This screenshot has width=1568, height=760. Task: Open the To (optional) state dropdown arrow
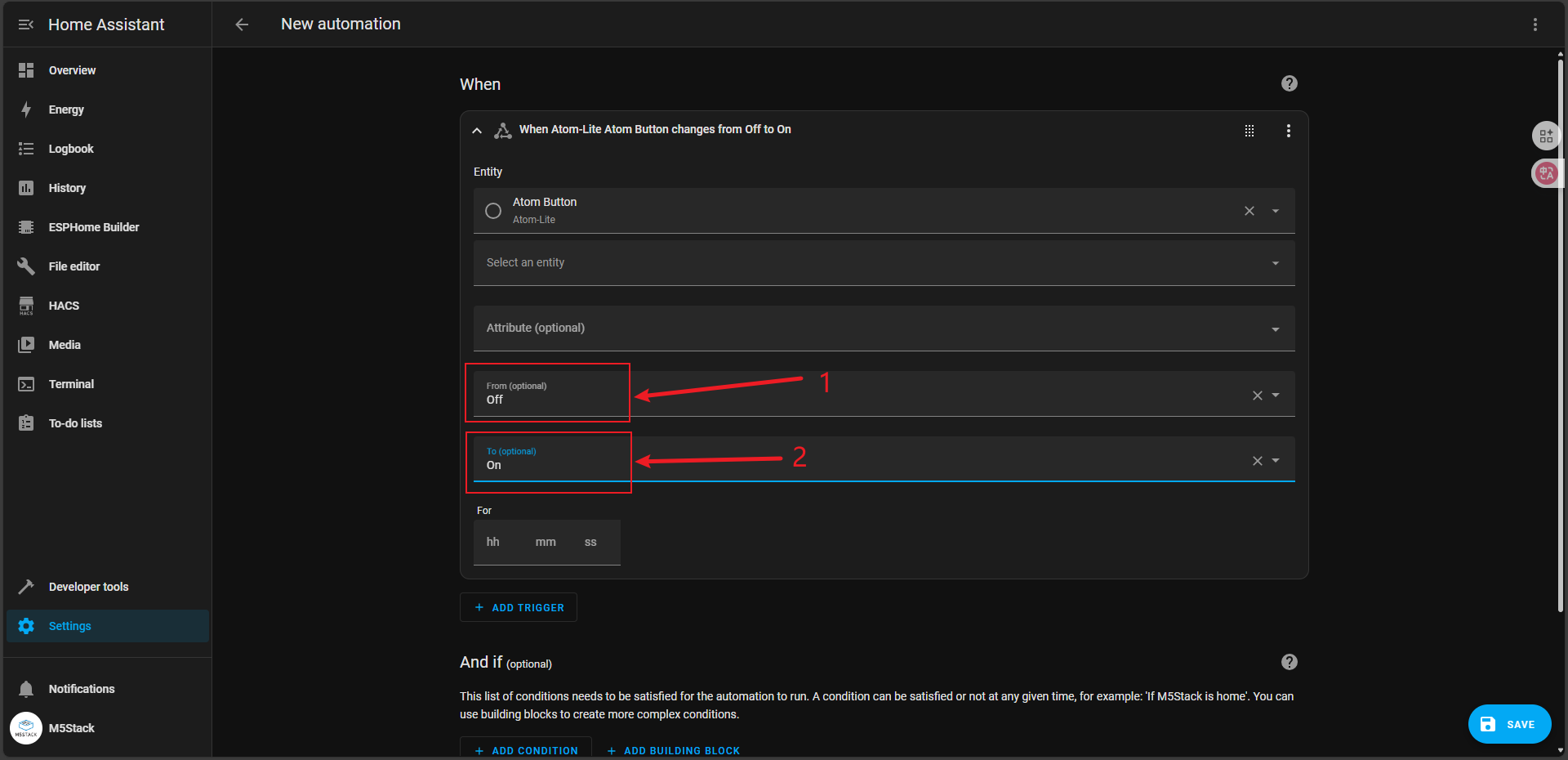(x=1276, y=460)
